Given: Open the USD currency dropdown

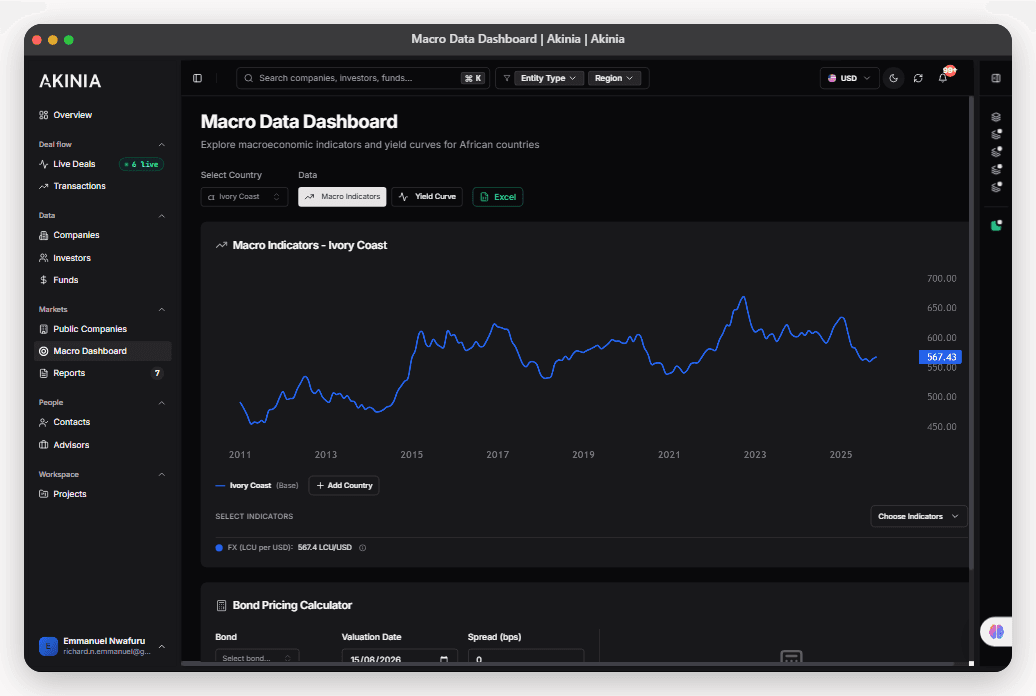Looking at the screenshot, I should coord(849,78).
